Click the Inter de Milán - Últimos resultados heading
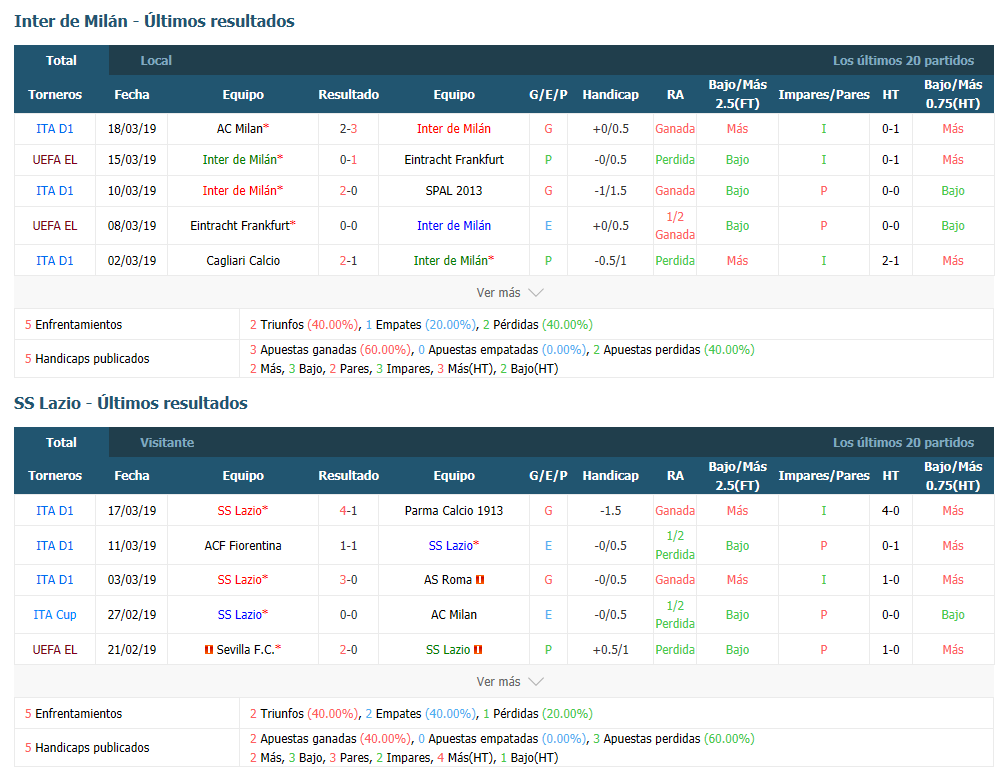 click(154, 21)
